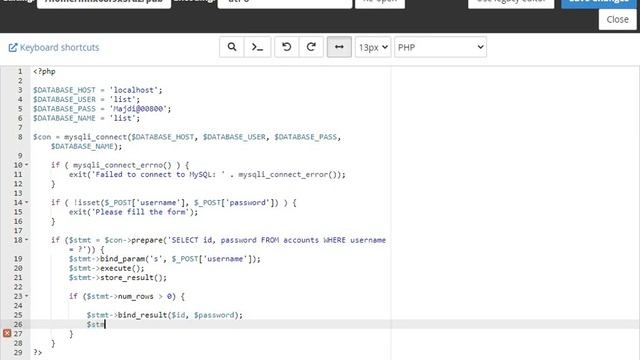This screenshot has height=360, width=640.
Task: Click the $stmt->store_result(); line
Action: point(118,278)
